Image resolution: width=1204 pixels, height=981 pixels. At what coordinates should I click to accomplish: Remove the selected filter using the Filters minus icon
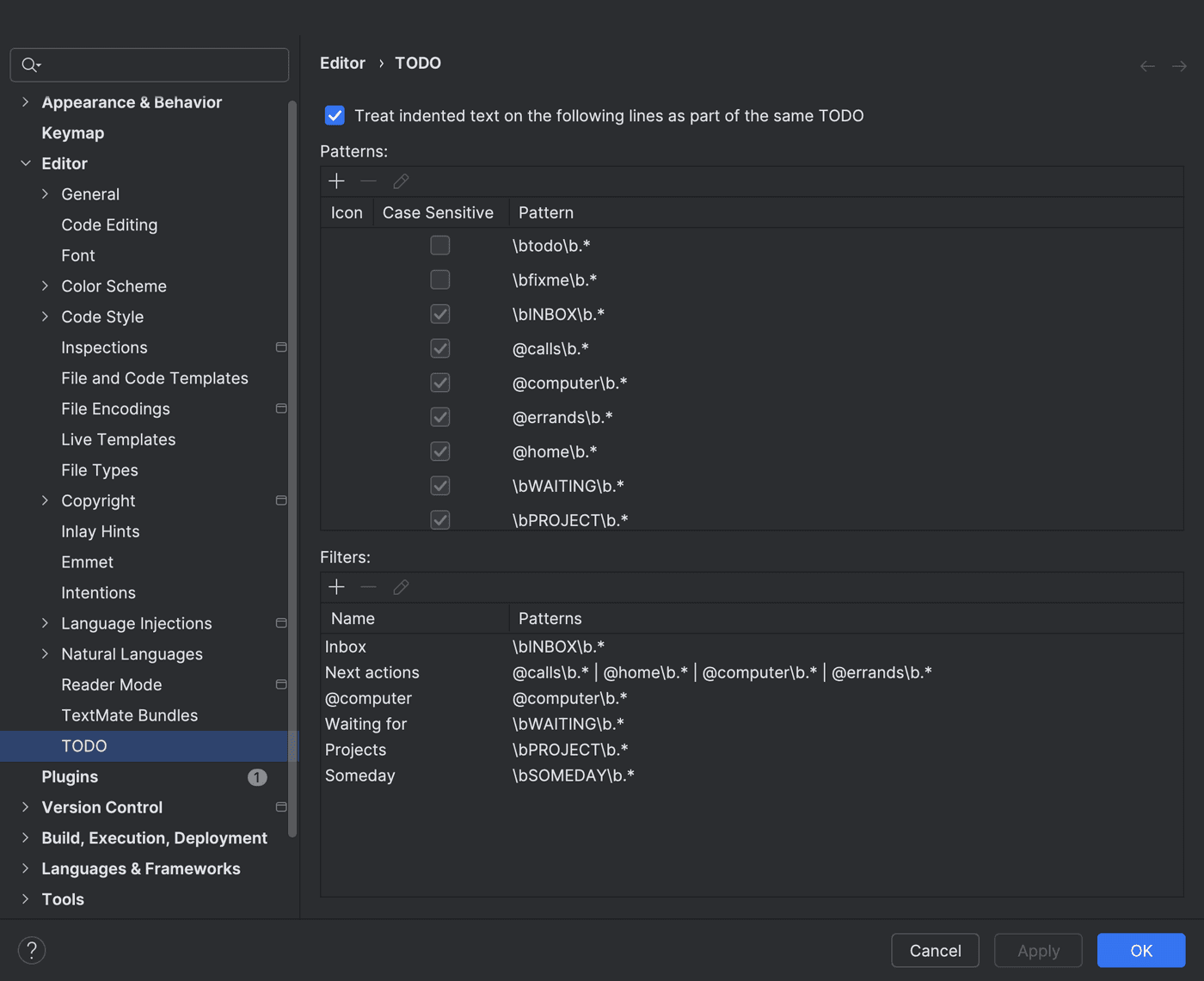pyautogui.click(x=368, y=586)
